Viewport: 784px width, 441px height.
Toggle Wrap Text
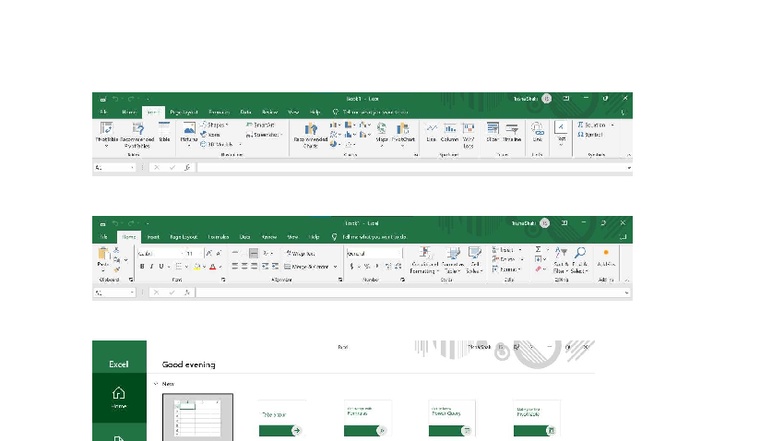click(x=300, y=254)
